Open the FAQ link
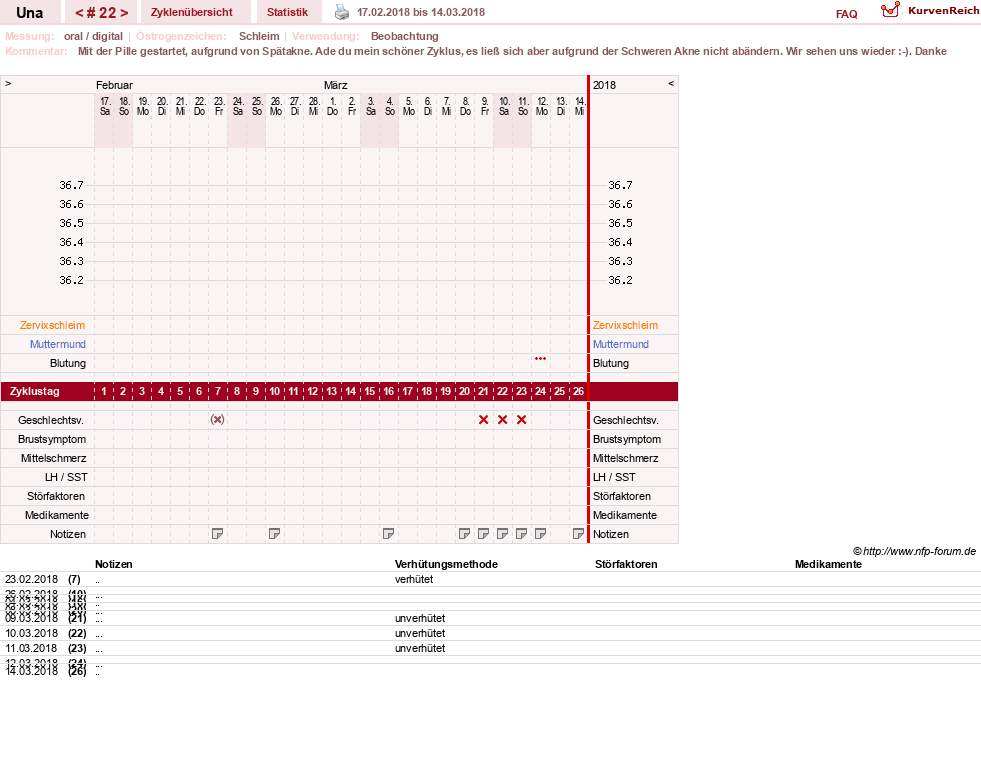Screen dimensions: 981x763 [846, 14]
